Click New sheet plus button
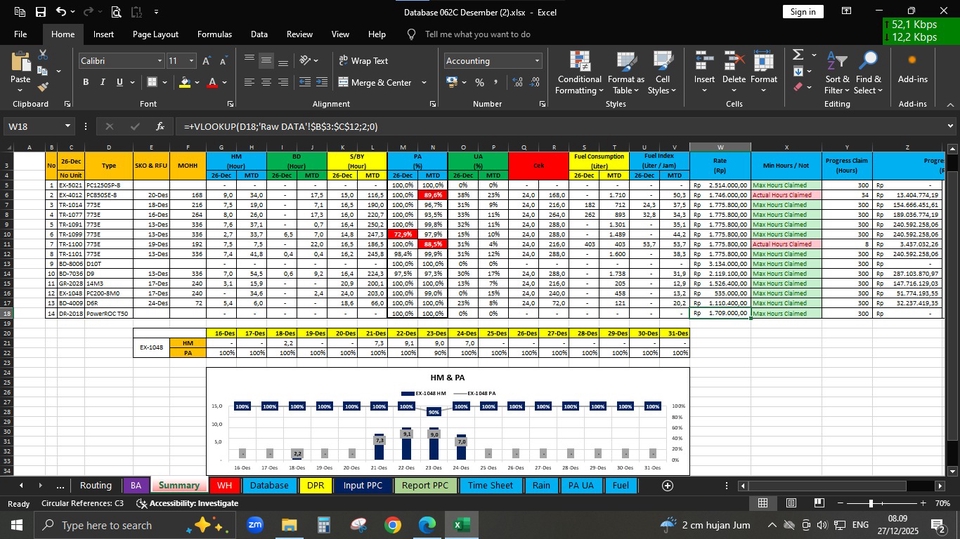This screenshot has height=539, width=960. click(667, 485)
